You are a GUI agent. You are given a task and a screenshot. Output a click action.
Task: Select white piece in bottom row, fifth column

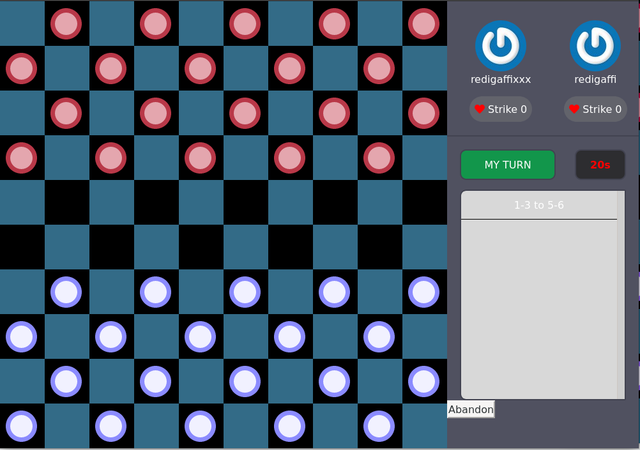click(200, 426)
